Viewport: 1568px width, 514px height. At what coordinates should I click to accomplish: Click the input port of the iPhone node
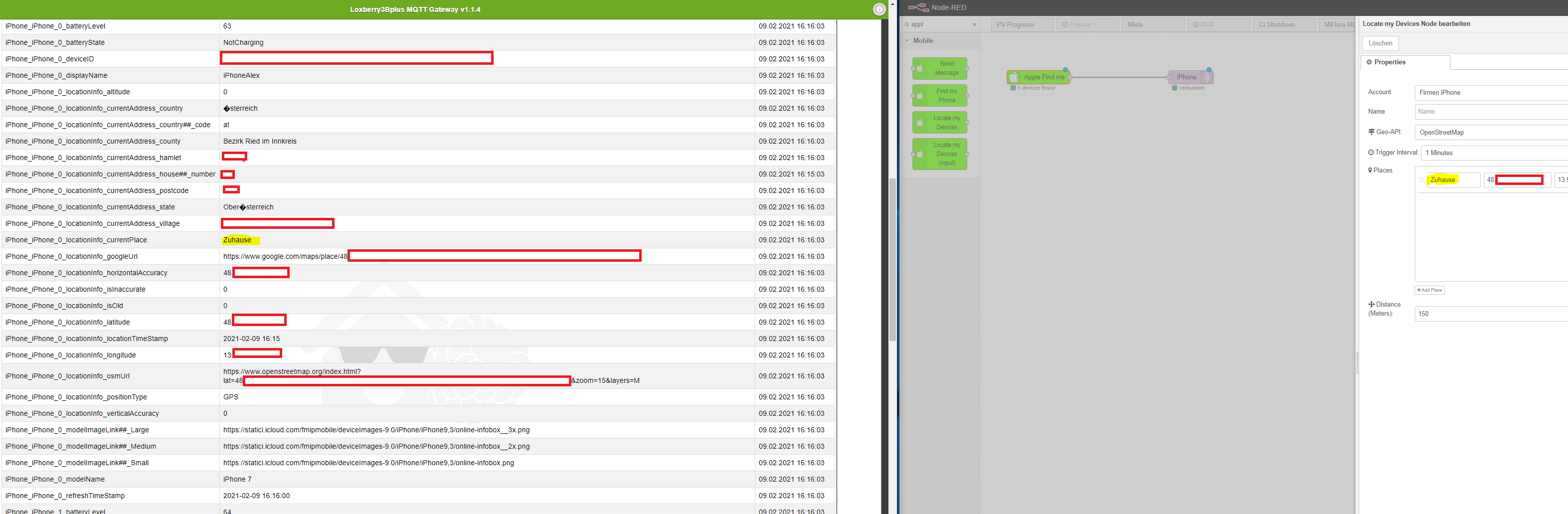tap(1168, 77)
